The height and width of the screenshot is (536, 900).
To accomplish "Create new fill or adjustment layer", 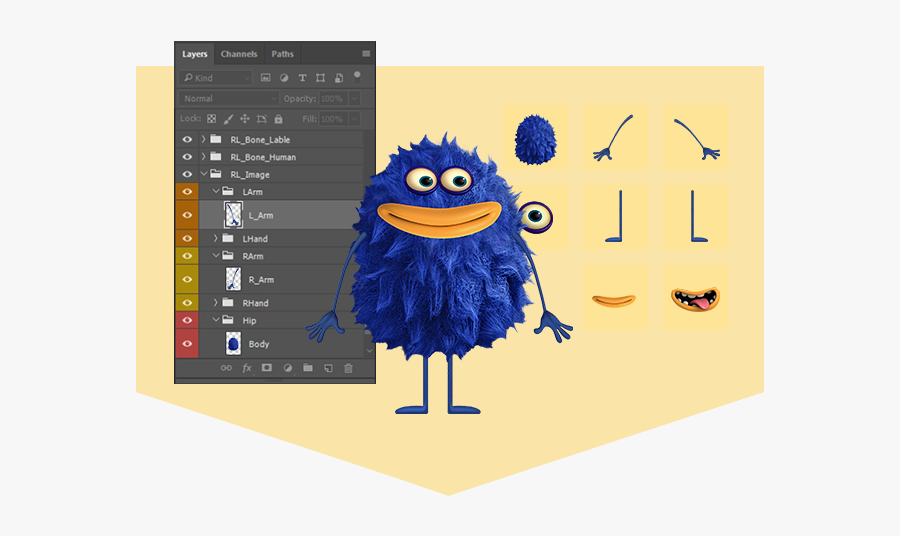I will tap(288, 368).
